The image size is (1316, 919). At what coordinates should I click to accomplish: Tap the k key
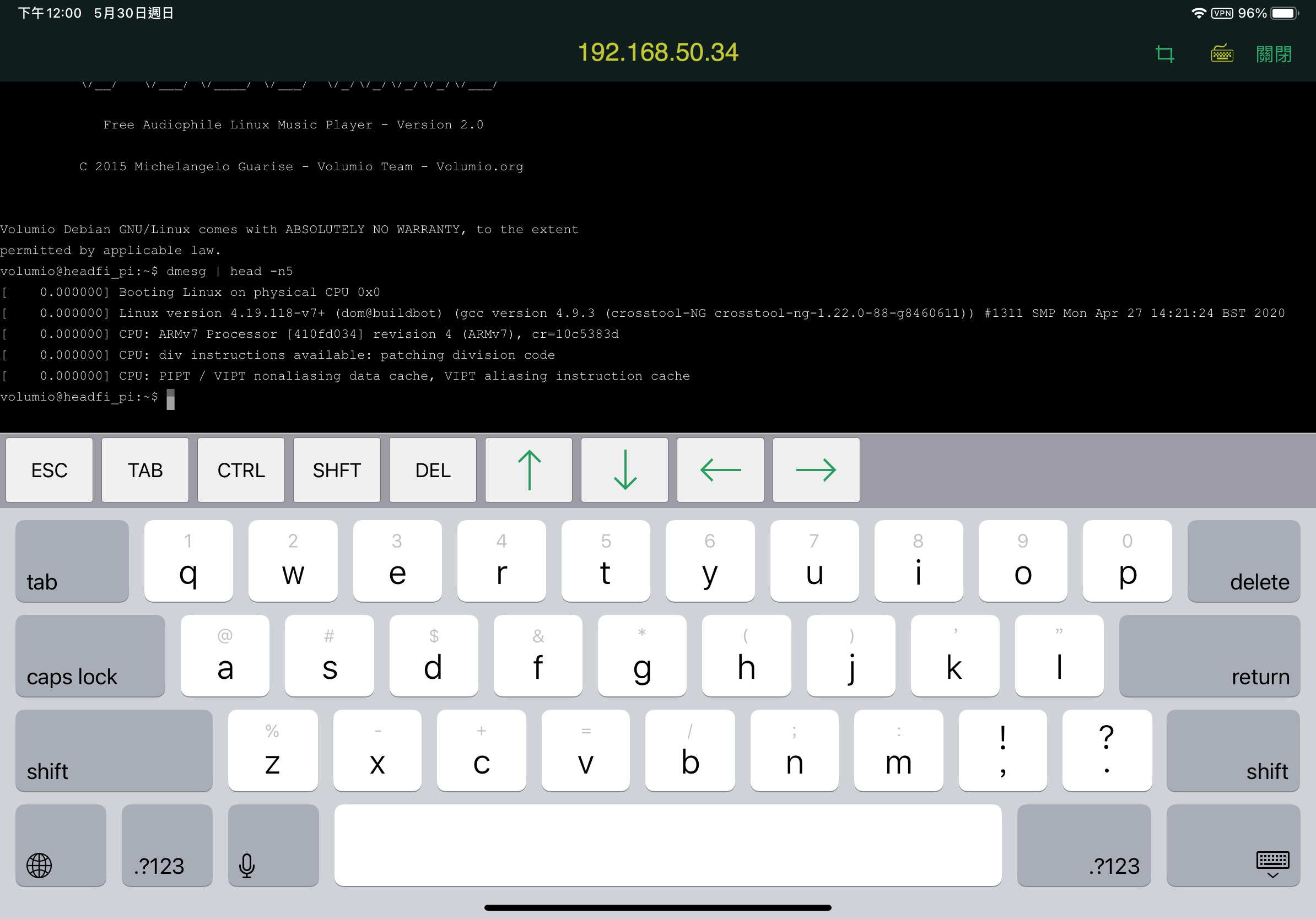tap(956, 656)
